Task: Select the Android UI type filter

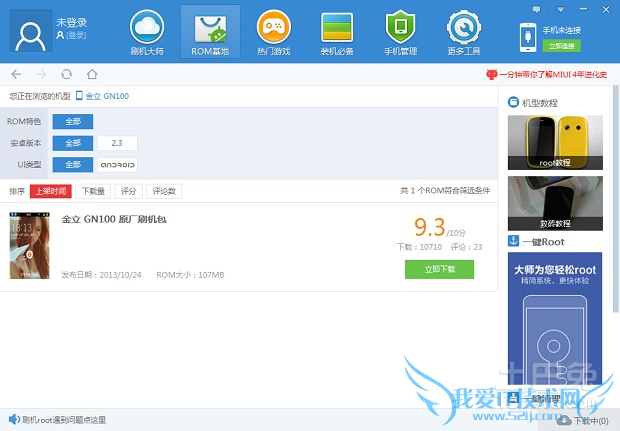Action: point(117,165)
